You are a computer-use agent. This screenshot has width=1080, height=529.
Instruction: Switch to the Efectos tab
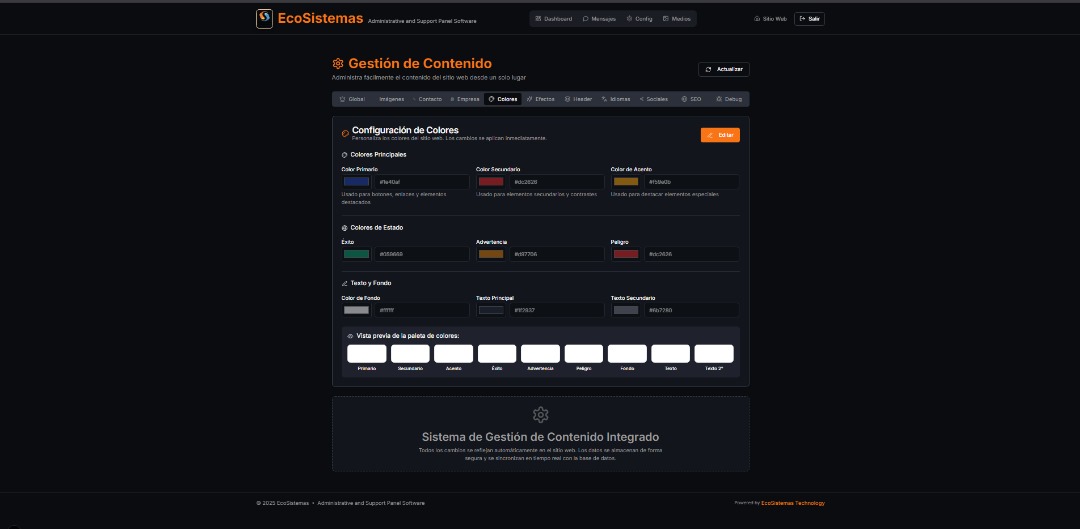(x=541, y=99)
